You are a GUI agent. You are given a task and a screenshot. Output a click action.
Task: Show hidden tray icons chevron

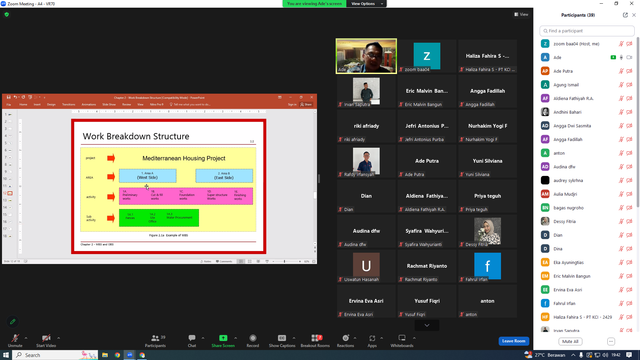tap(573, 355)
